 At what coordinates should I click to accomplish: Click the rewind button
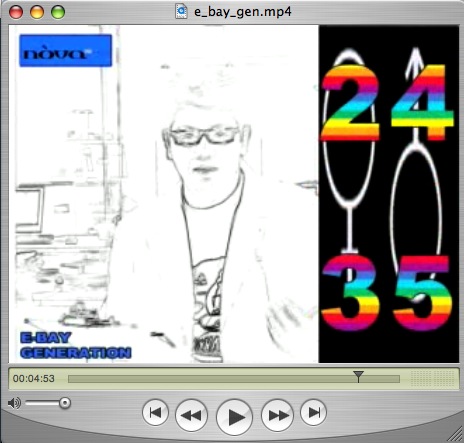pos(191,415)
